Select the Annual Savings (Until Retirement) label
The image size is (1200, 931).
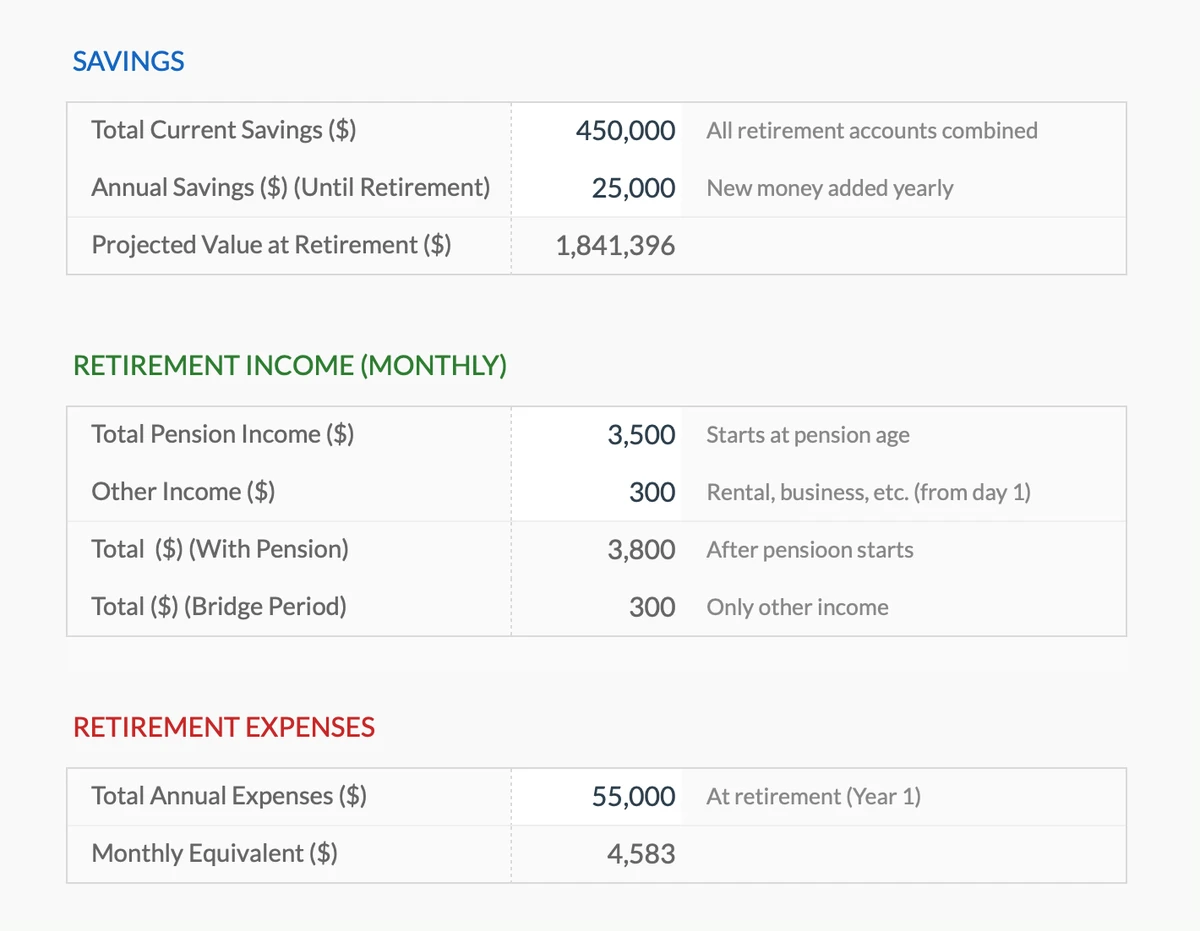click(x=291, y=187)
